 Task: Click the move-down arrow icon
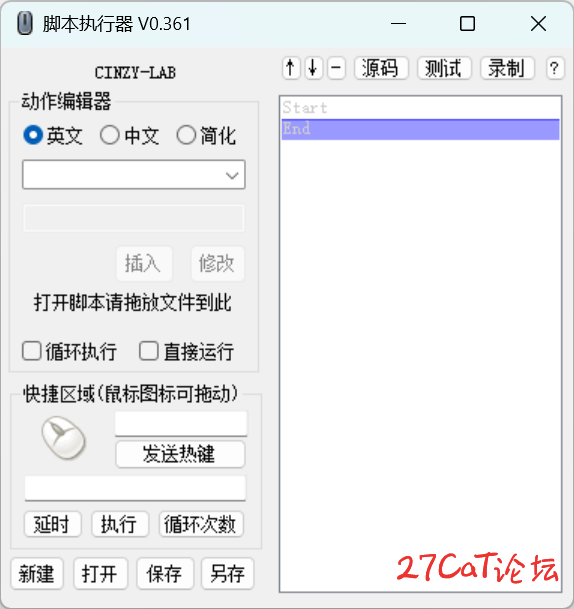(x=313, y=68)
